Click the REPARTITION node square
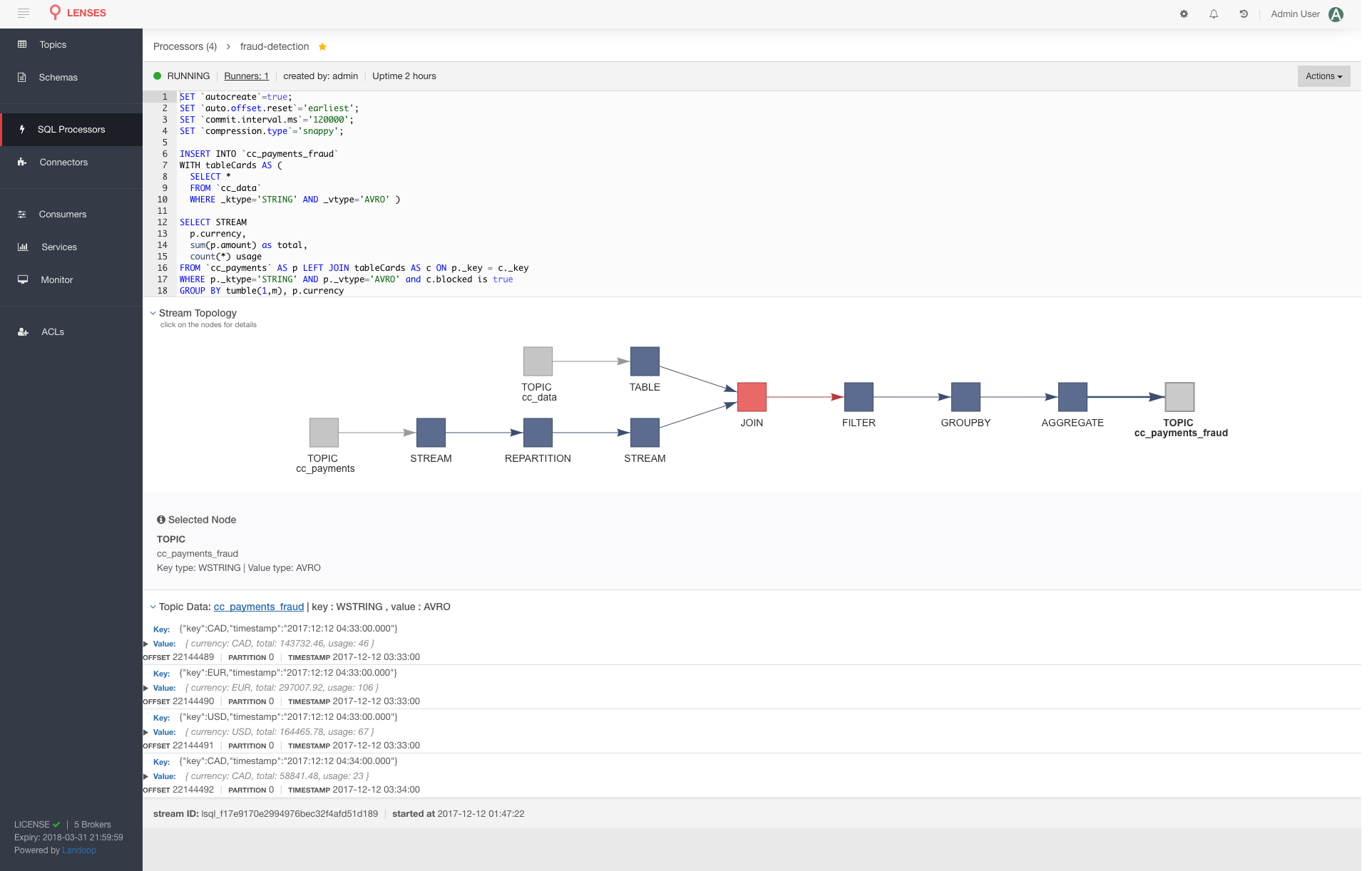Viewport: 1372px width, 871px height. click(x=538, y=433)
